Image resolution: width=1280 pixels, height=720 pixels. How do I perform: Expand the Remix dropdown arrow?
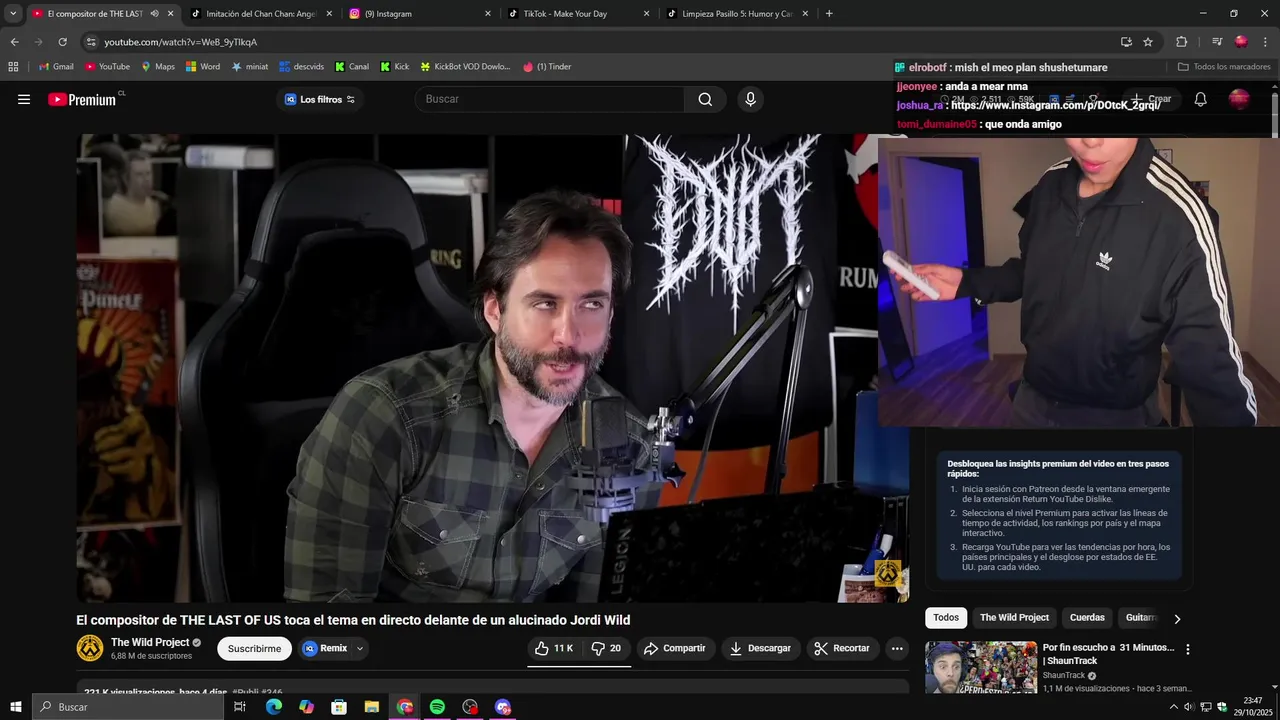[x=360, y=648]
